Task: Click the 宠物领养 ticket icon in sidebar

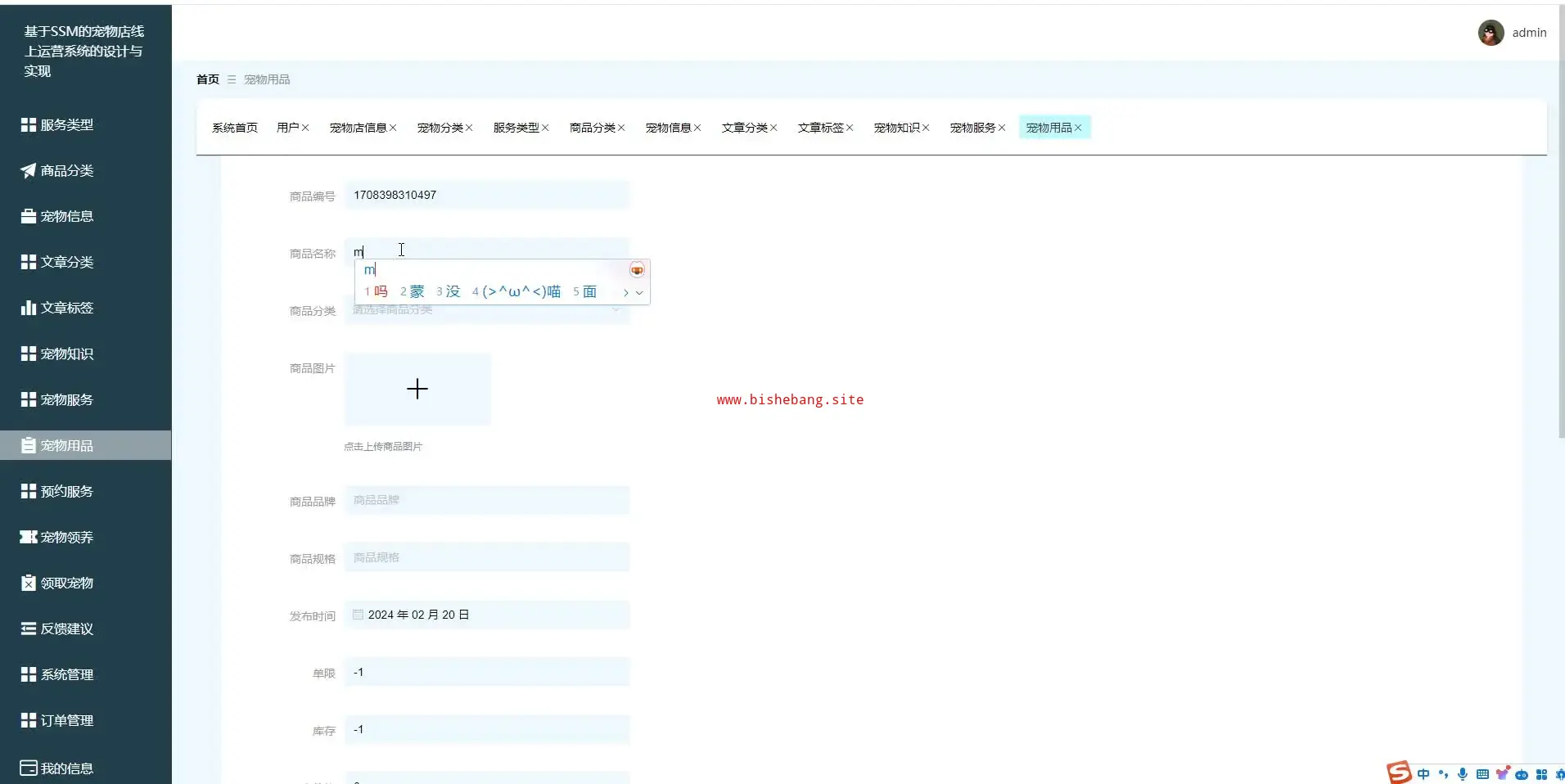Action: [x=28, y=537]
